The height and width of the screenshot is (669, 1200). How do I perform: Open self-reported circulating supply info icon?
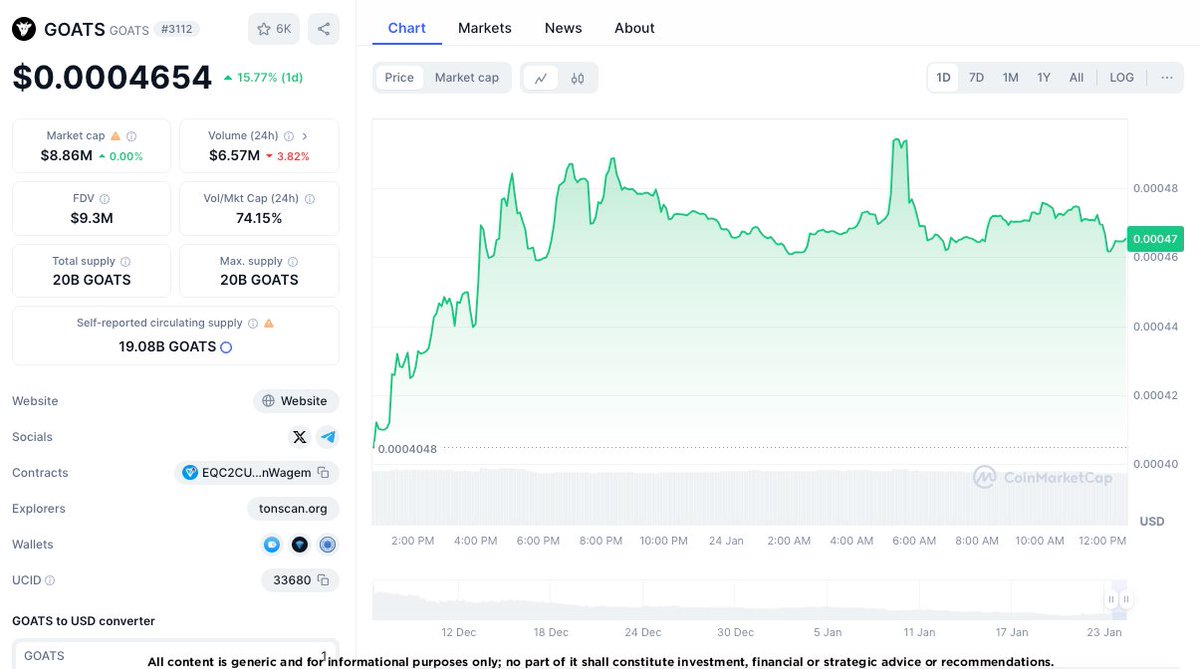(253, 323)
